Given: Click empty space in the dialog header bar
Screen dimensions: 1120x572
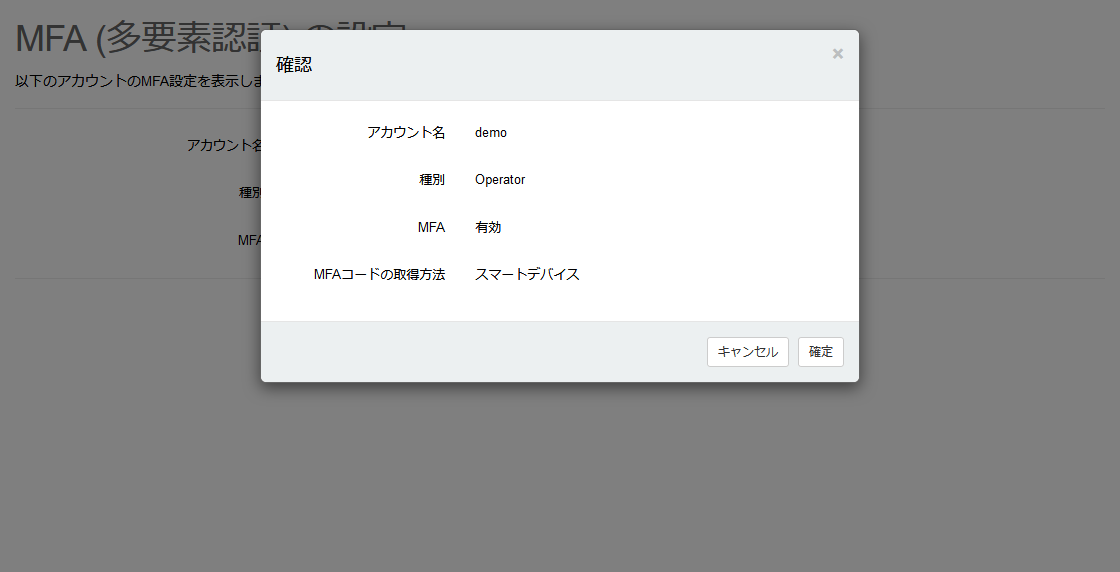Looking at the screenshot, I should click(560, 65).
